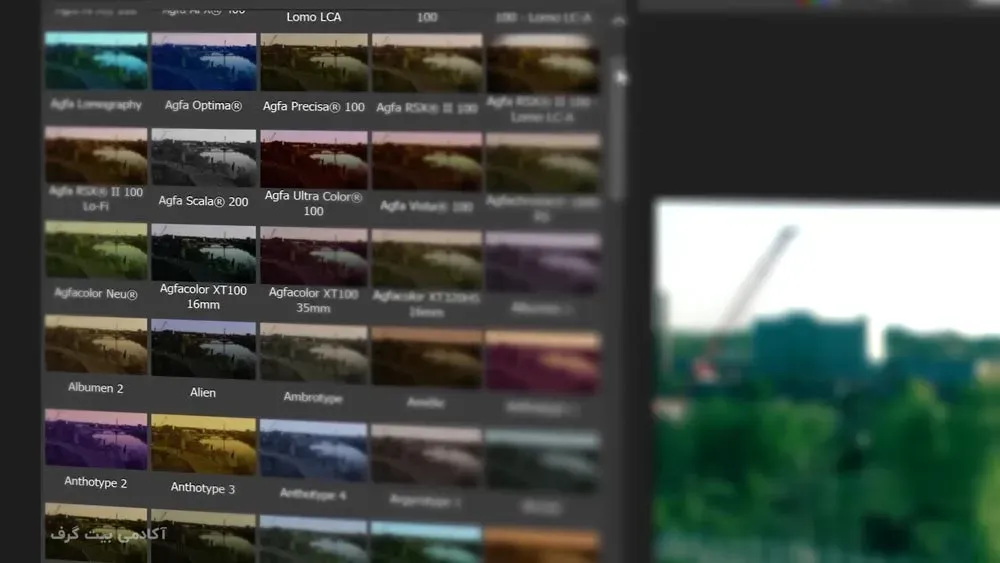
Task: Apply the Anthotype 2 preset
Action: click(x=96, y=439)
